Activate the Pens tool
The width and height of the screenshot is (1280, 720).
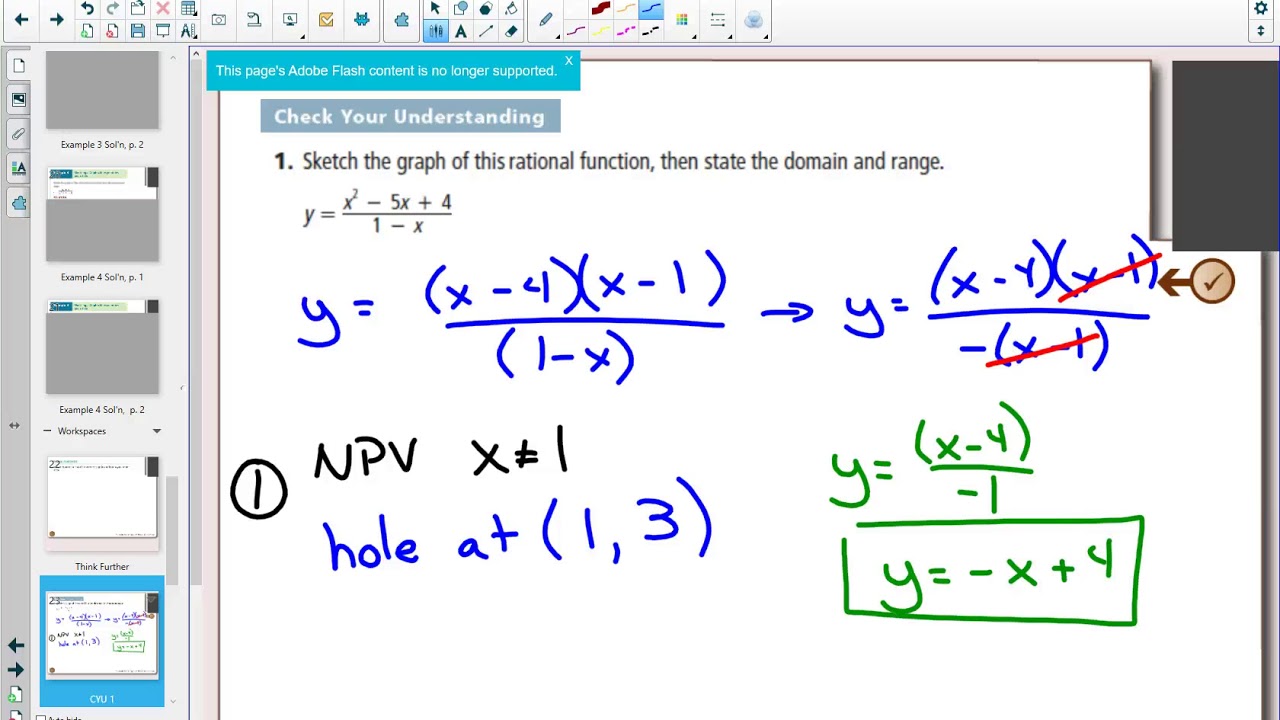click(x=435, y=31)
